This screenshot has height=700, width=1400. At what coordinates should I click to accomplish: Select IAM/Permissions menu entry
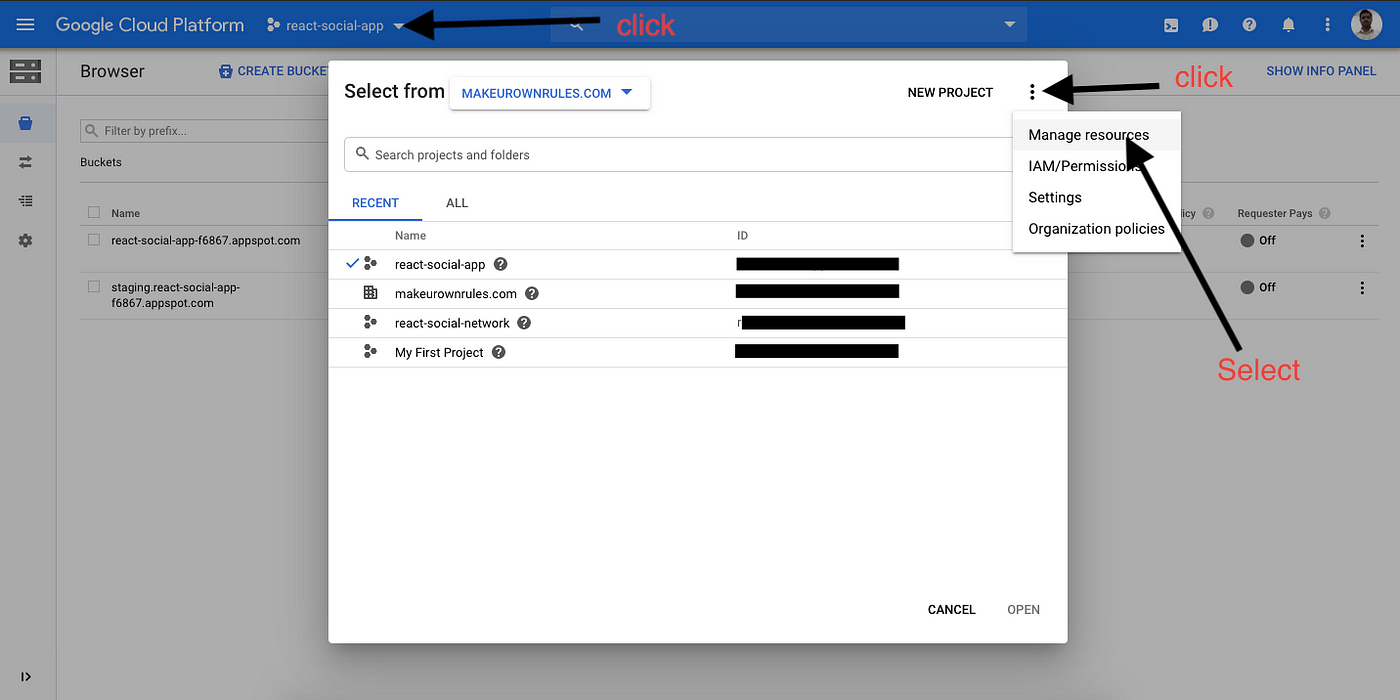pyautogui.click(x=1096, y=166)
